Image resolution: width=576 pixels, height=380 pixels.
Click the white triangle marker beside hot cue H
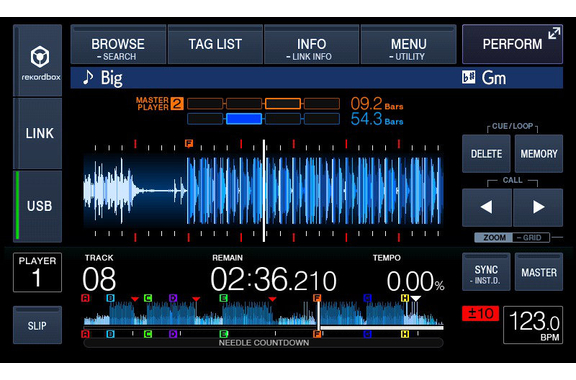(415, 299)
